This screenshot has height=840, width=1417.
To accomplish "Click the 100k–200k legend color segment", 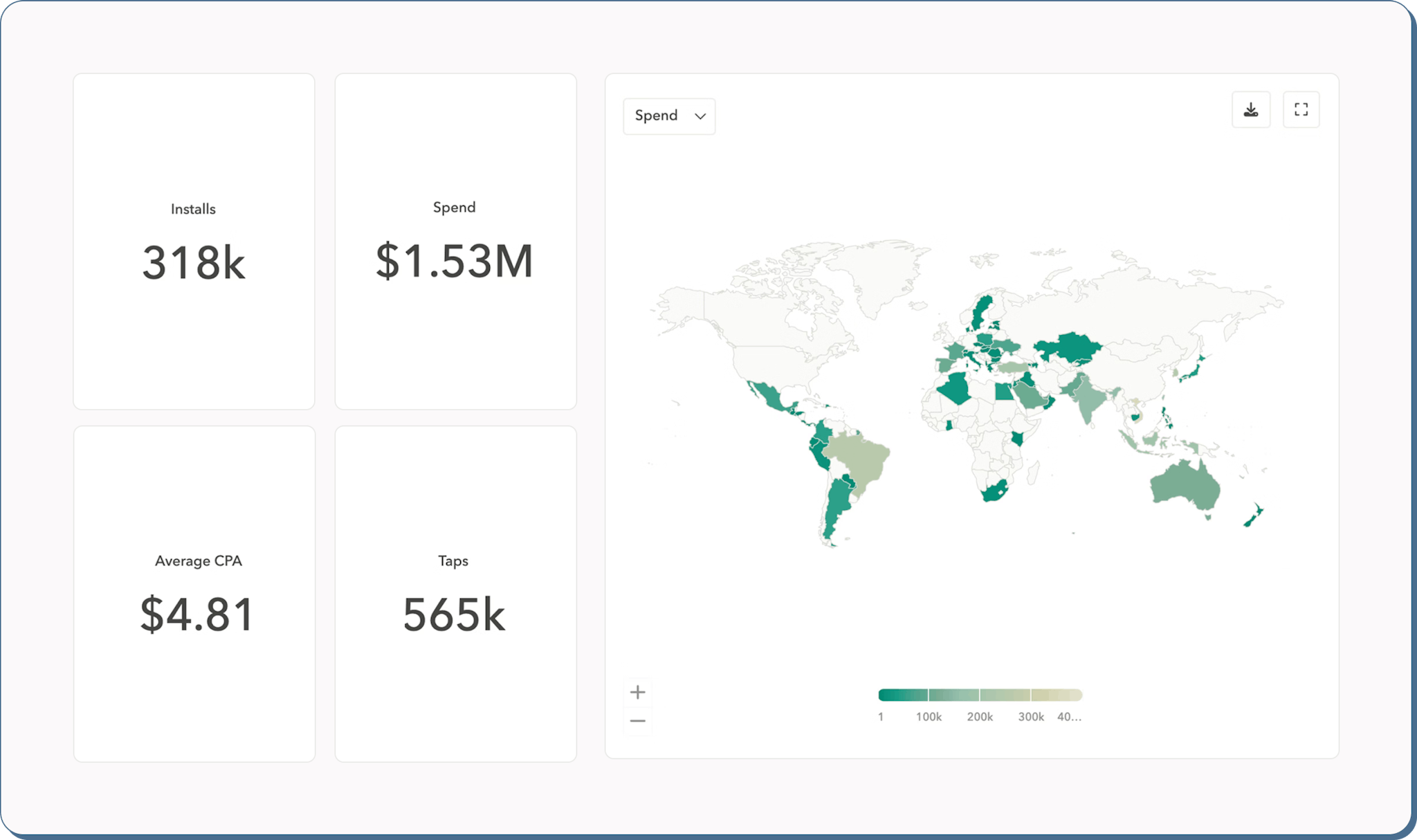I will tap(953, 695).
